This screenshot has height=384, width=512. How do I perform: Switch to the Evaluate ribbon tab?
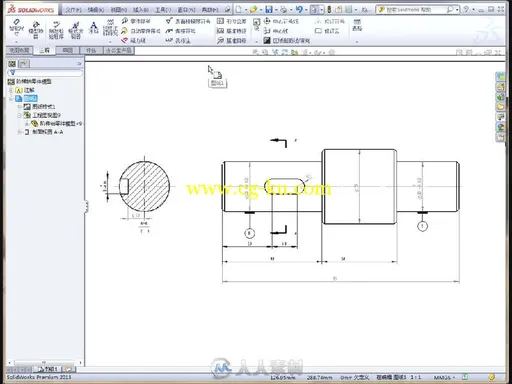coord(91,50)
